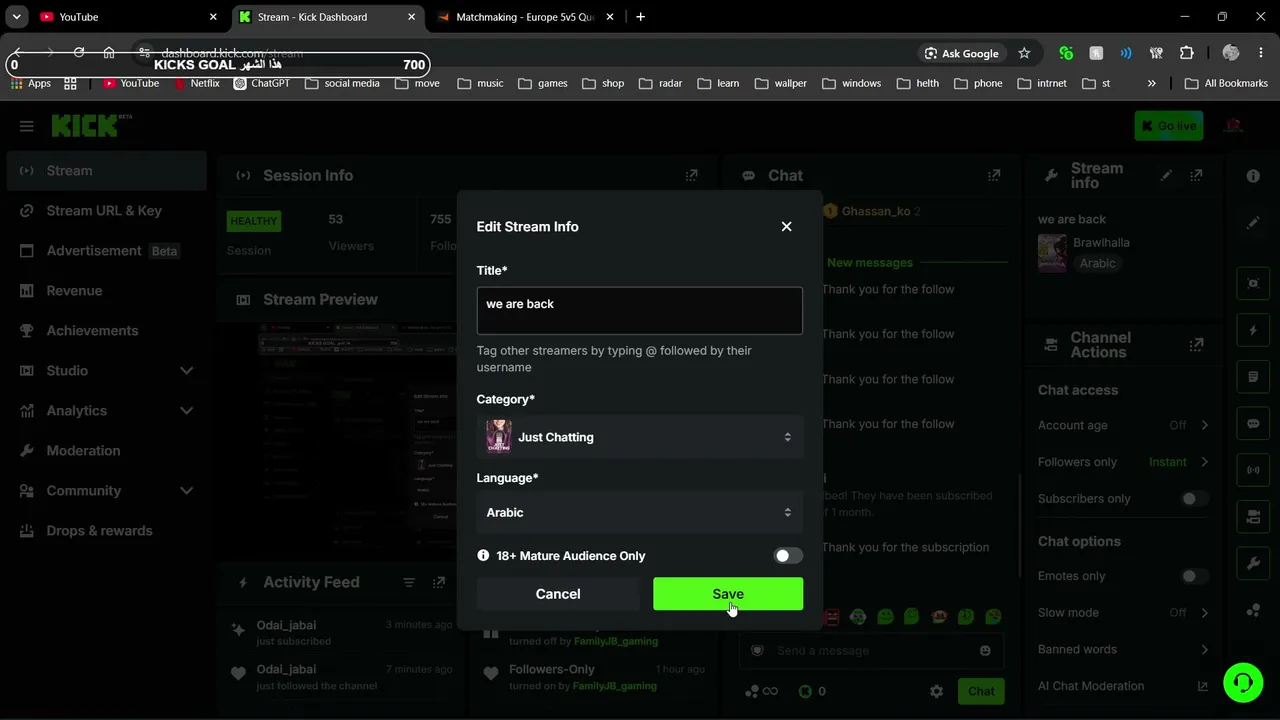This screenshot has width=1280, height=720.
Task: Click the video camera icon in the right rail
Action: 1253,517
